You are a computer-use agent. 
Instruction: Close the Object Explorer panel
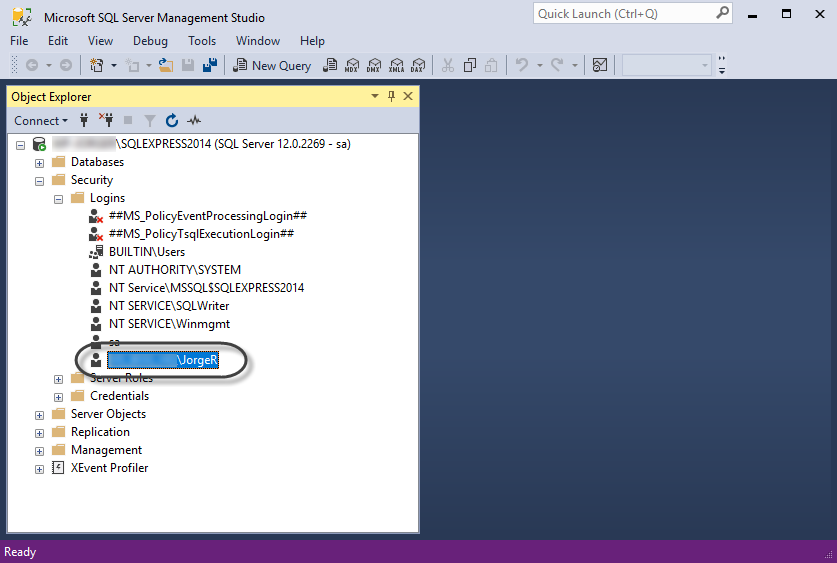pos(408,96)
